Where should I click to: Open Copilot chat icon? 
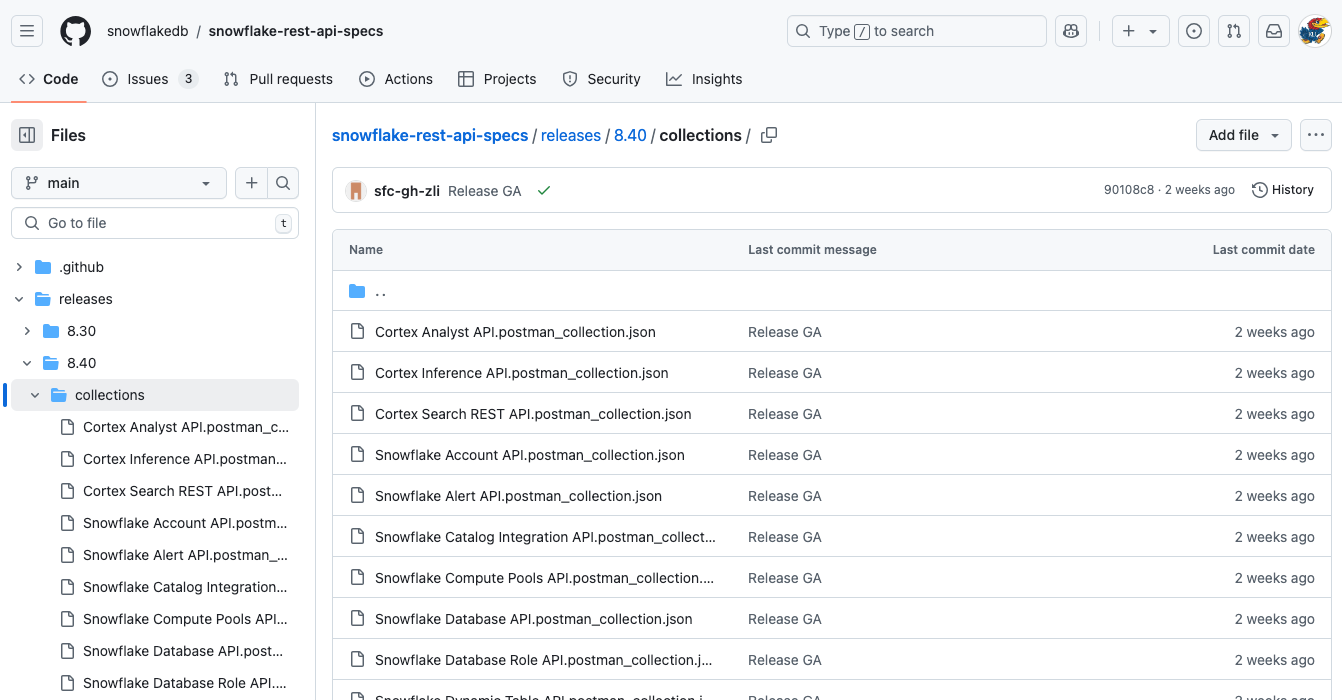[1071, 31]
